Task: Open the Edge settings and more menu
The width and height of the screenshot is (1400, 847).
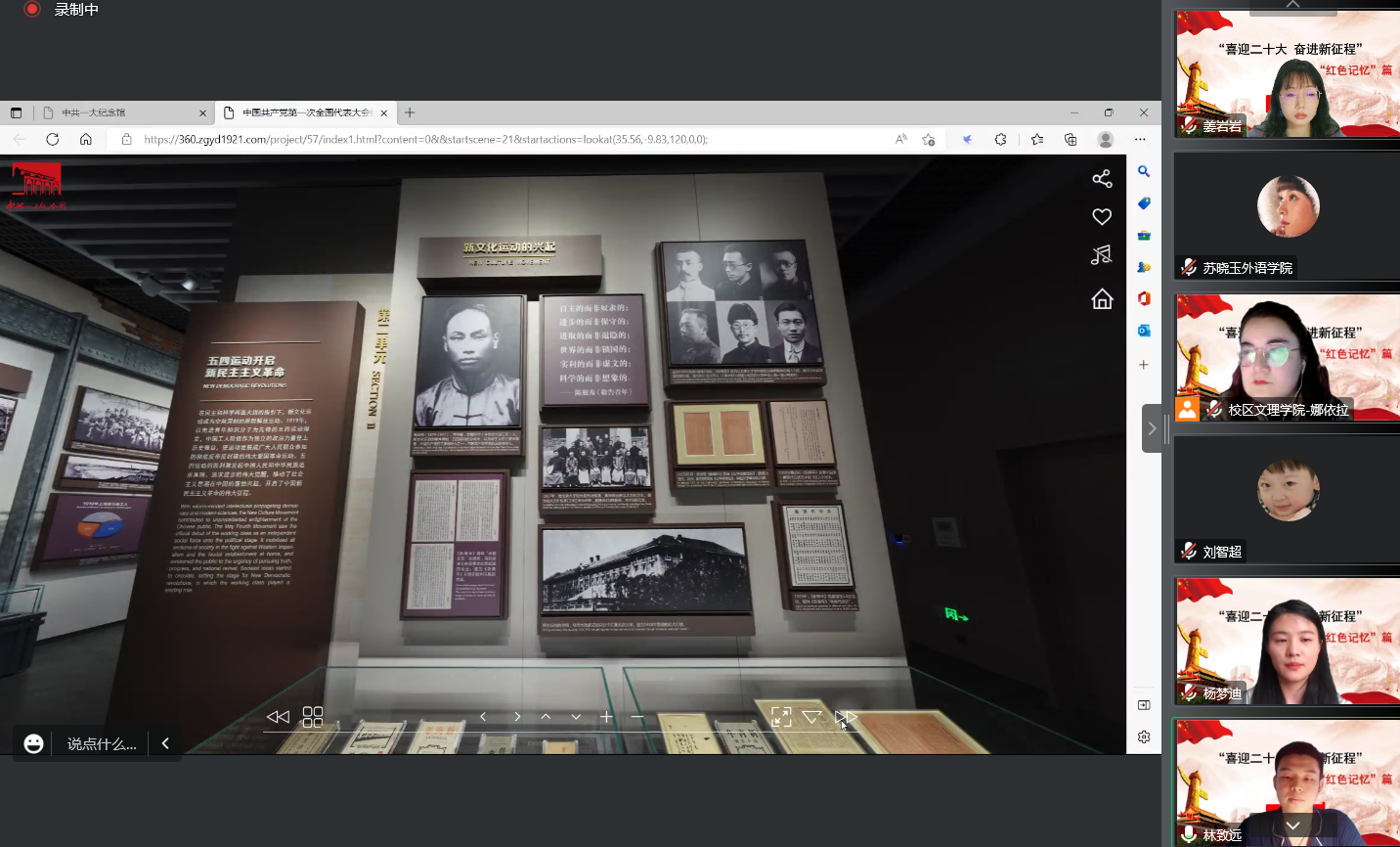Action: [1140, 140]
